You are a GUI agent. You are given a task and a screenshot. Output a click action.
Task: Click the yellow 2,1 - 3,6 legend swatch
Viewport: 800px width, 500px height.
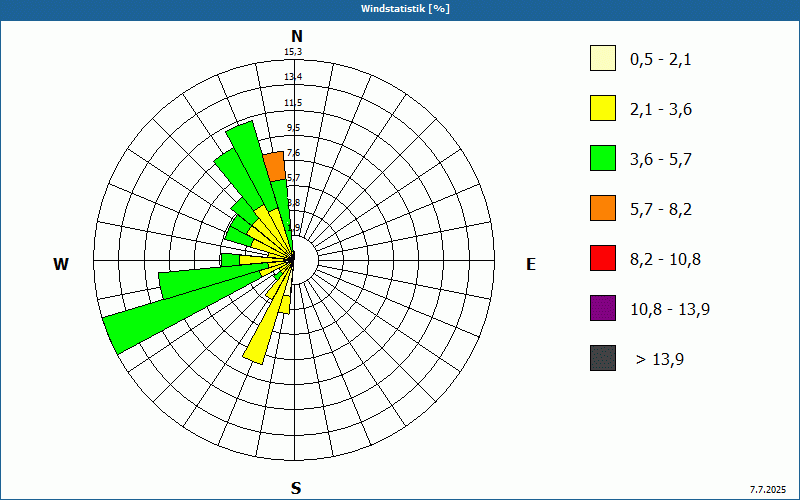[603, 108]
